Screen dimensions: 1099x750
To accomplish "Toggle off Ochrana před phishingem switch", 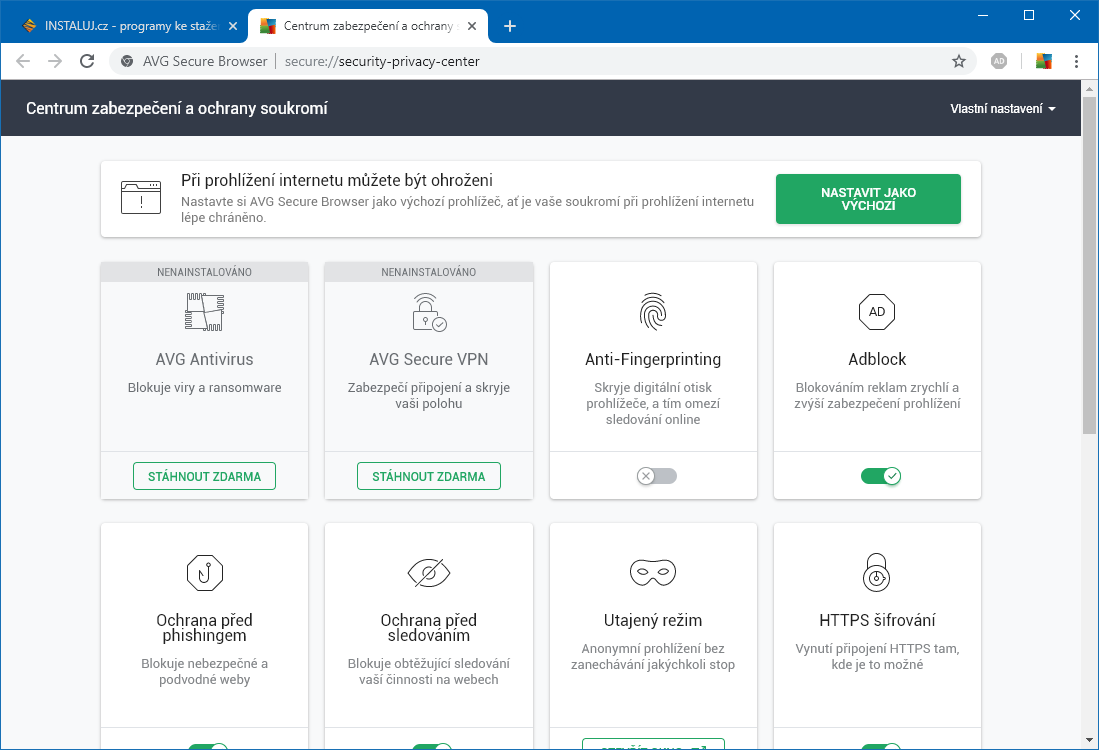I will pyautogui.click(x=208, y=746).
